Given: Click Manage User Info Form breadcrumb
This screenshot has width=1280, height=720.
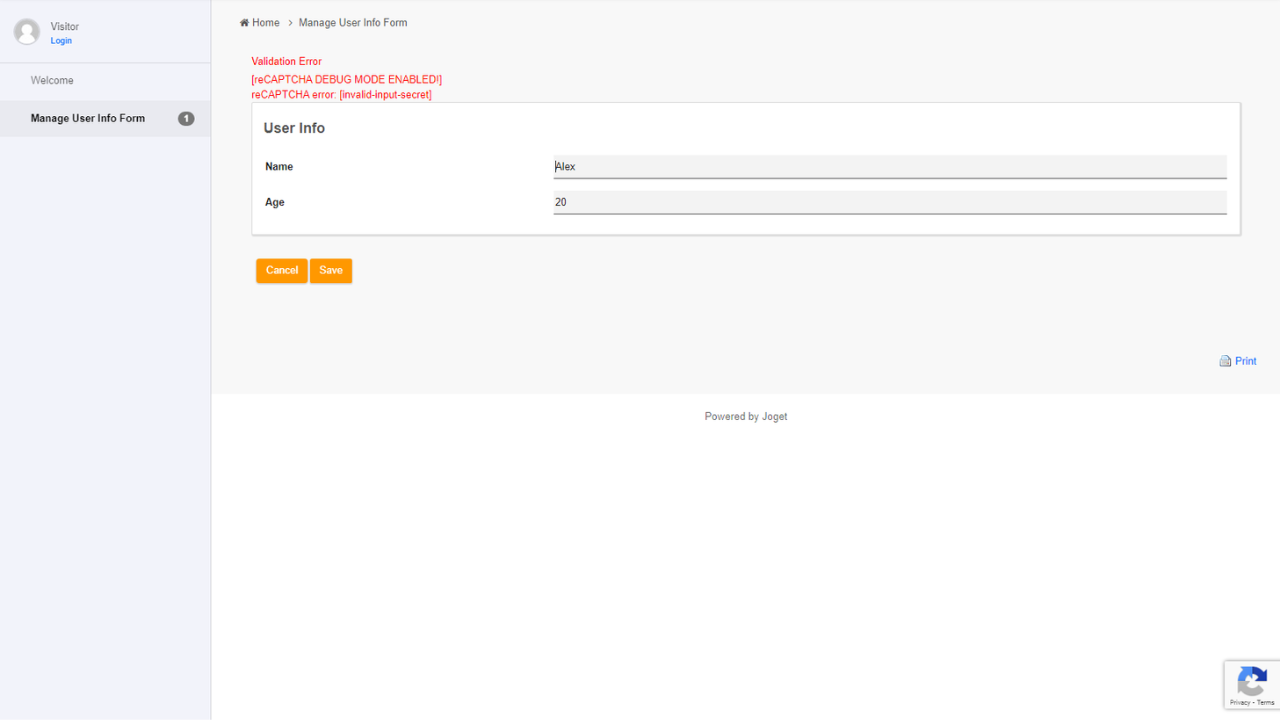Looking at the screenshot, I should (x=353, y=23).
